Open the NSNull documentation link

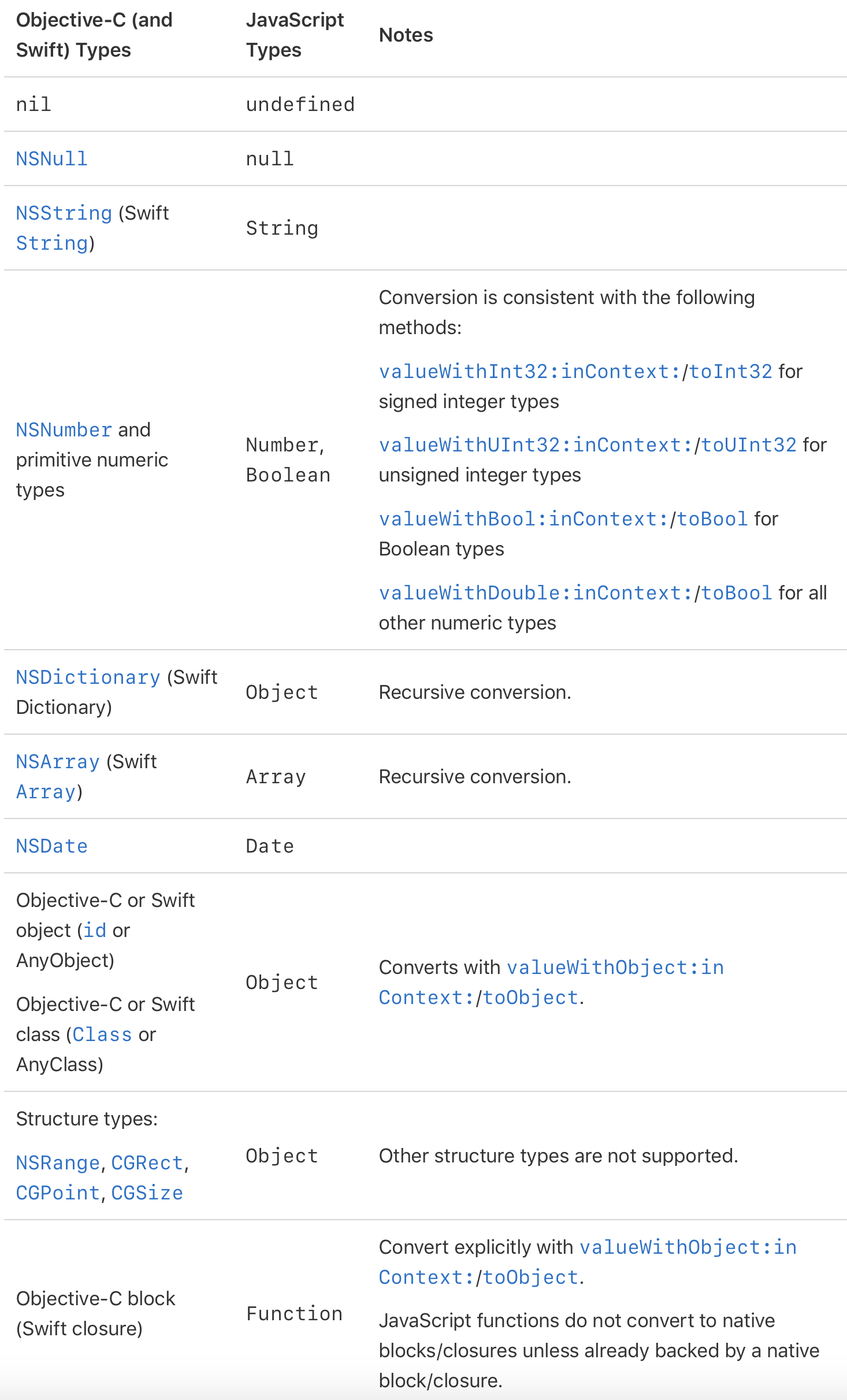pyautogui.click(x=51, y=158)
